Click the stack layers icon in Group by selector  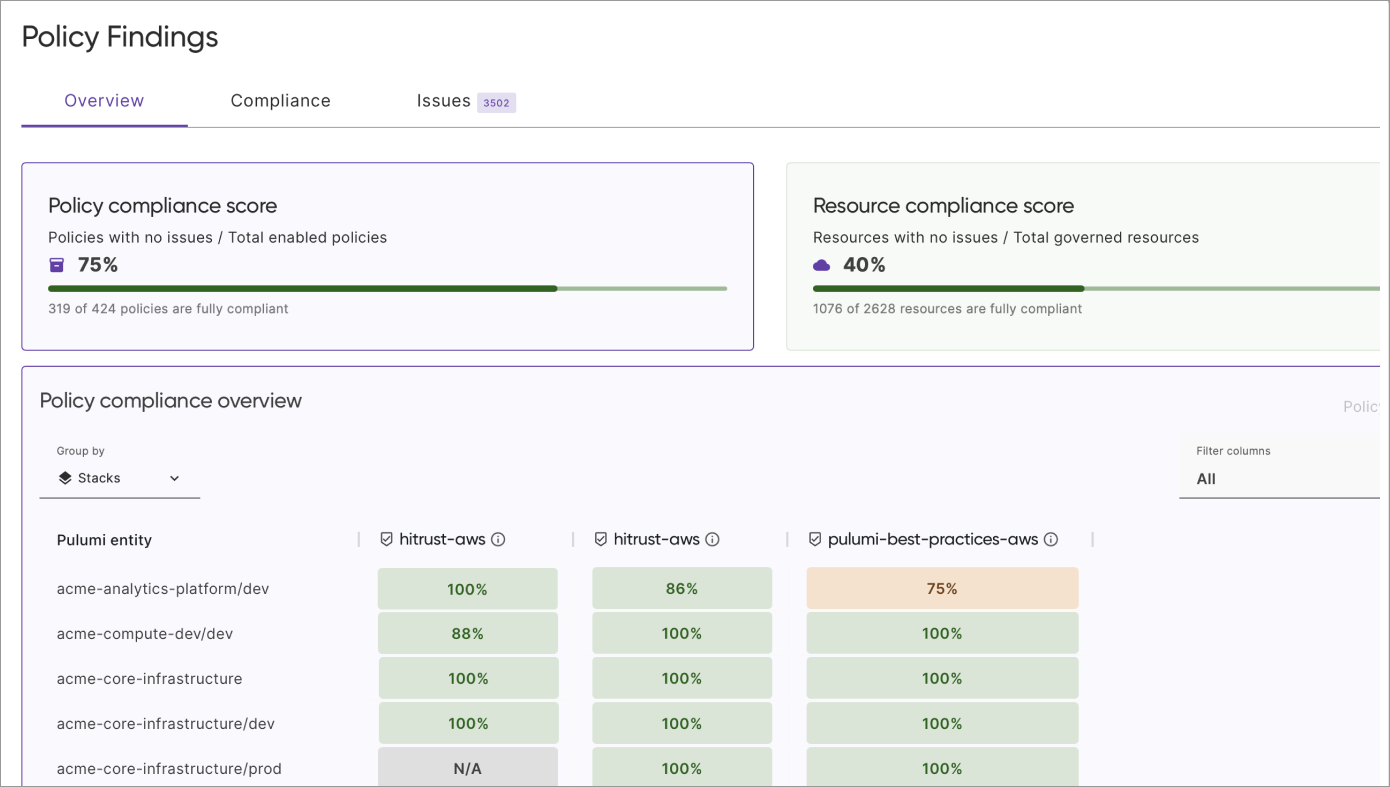(63, 477)
